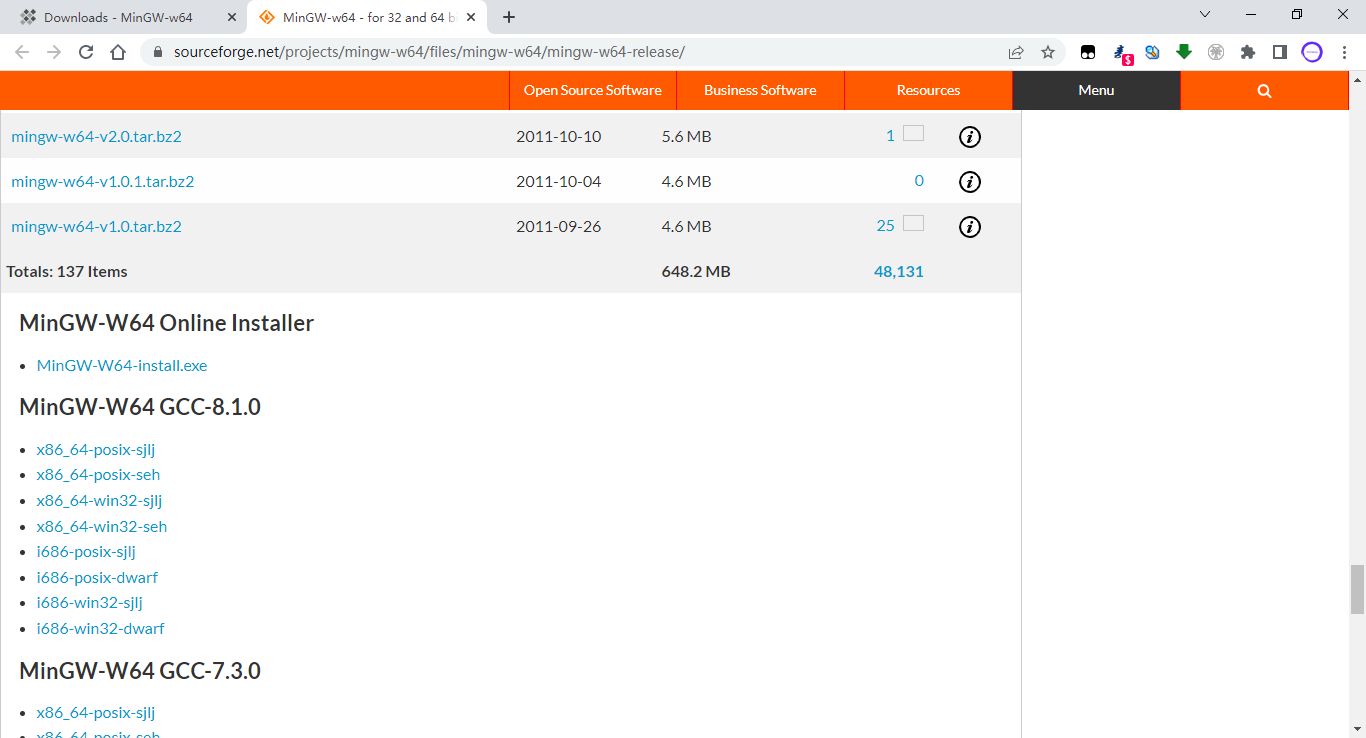1366x738 pixels.
Task: Open GCC-8.1.0 x86_64-win32-seh link
Action: (x=102, y=526)
